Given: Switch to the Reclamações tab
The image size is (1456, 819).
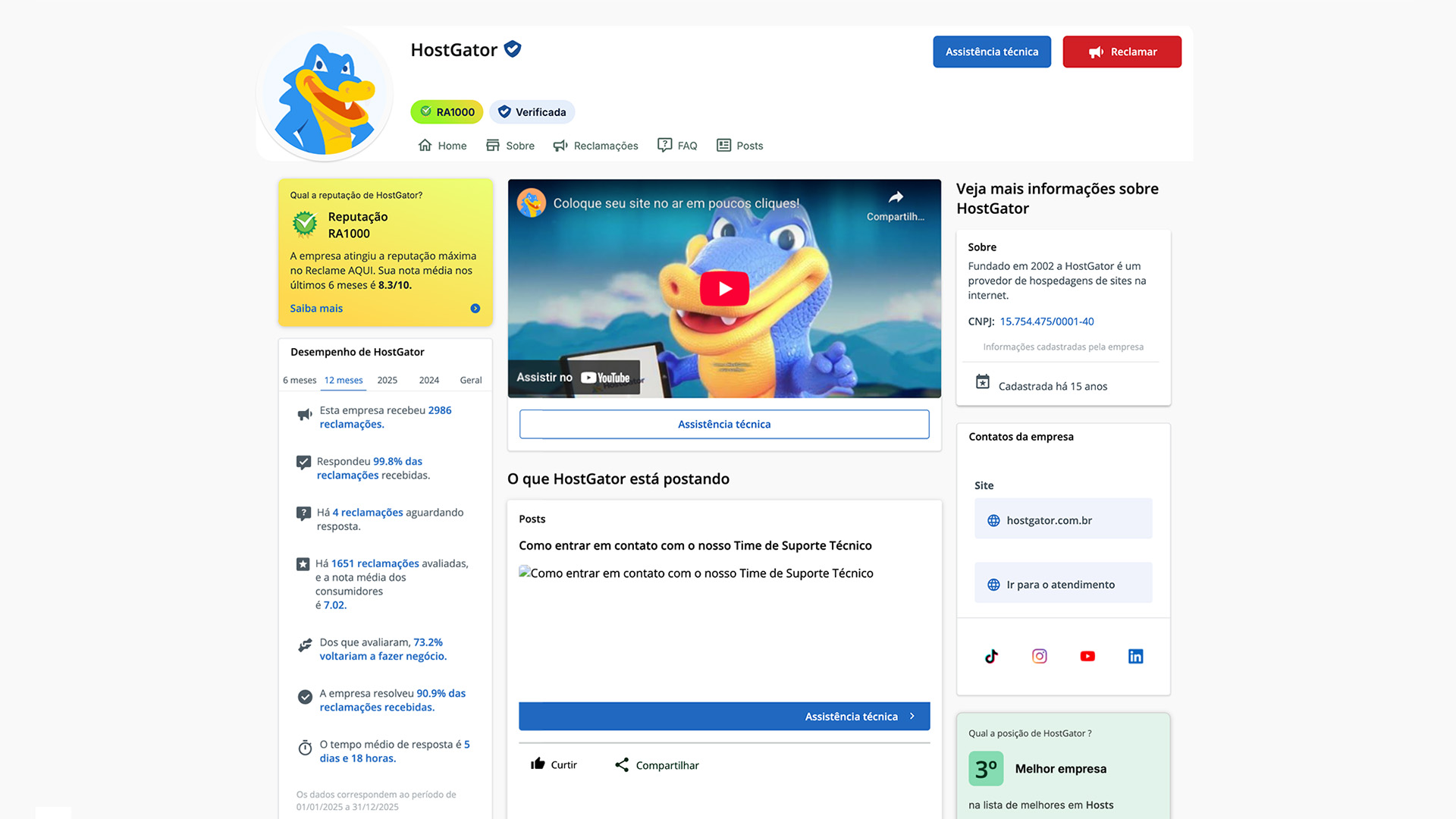Looking at the screenshot, I should 604,145.
